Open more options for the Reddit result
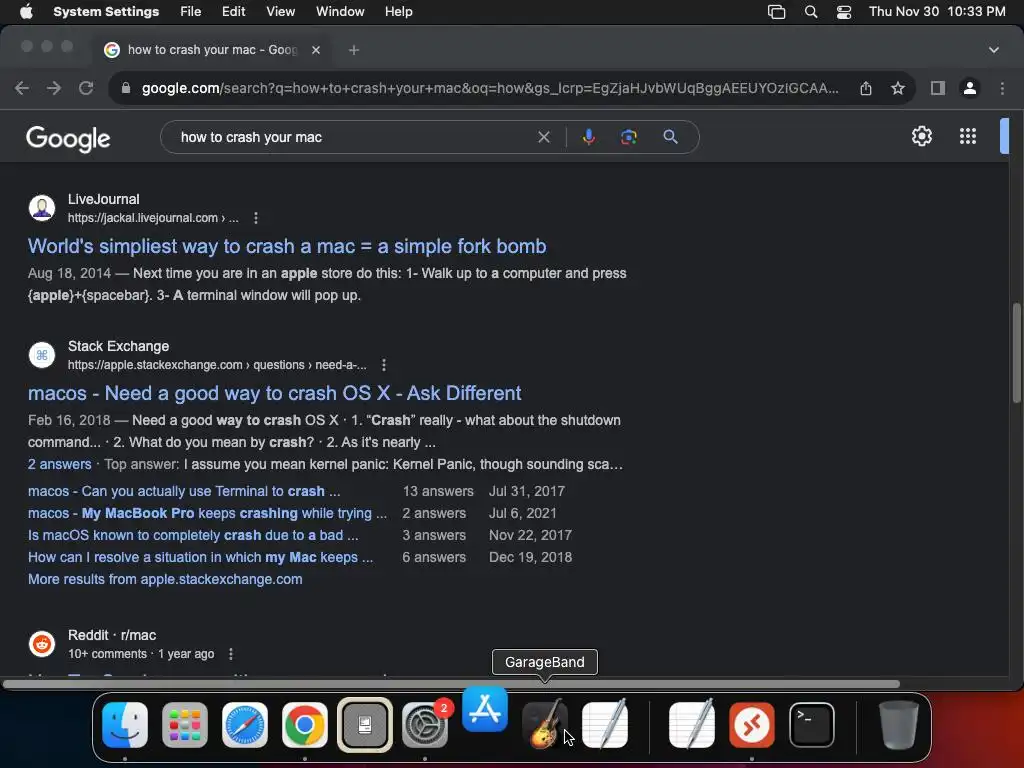 pyautogui.click(x=231, y=654)
